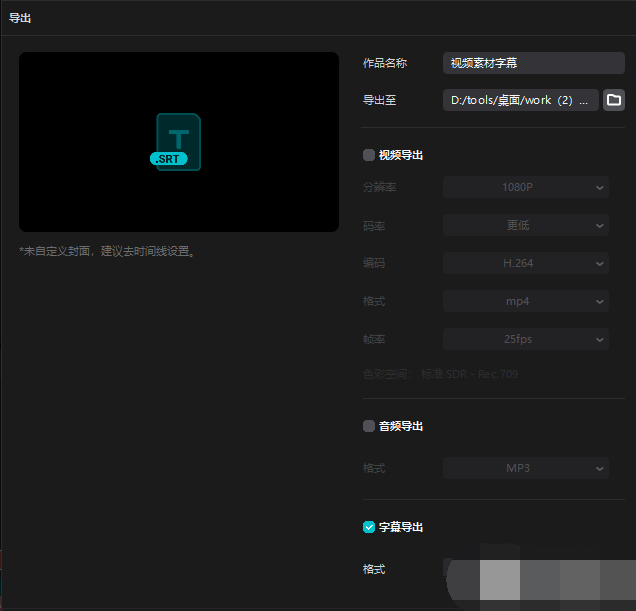Open the 码率 dropdown showing 更低
This screenshot has height=611, width=636.
tap(526, 225)
